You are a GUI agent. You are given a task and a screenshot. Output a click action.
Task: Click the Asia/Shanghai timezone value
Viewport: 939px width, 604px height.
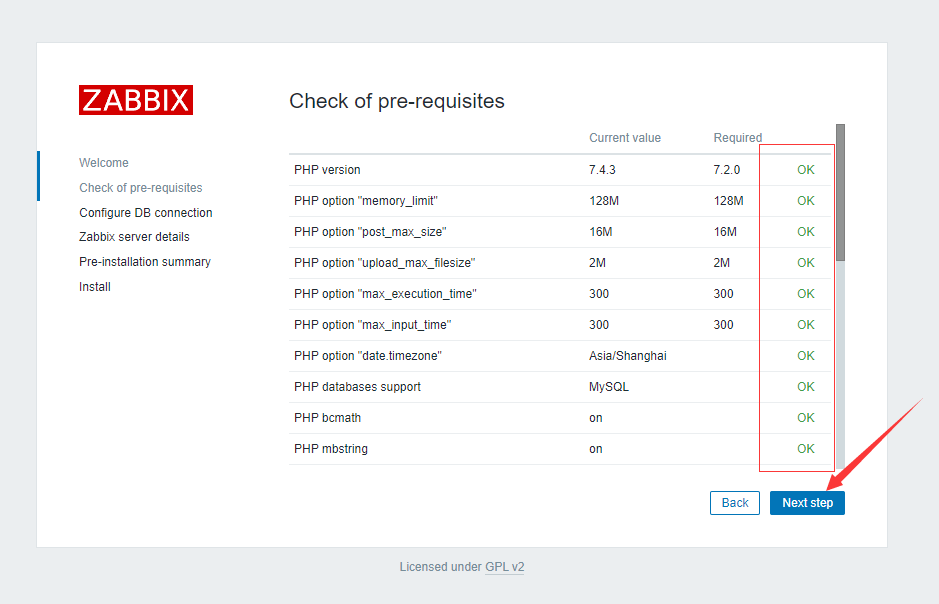coord(628,356)
